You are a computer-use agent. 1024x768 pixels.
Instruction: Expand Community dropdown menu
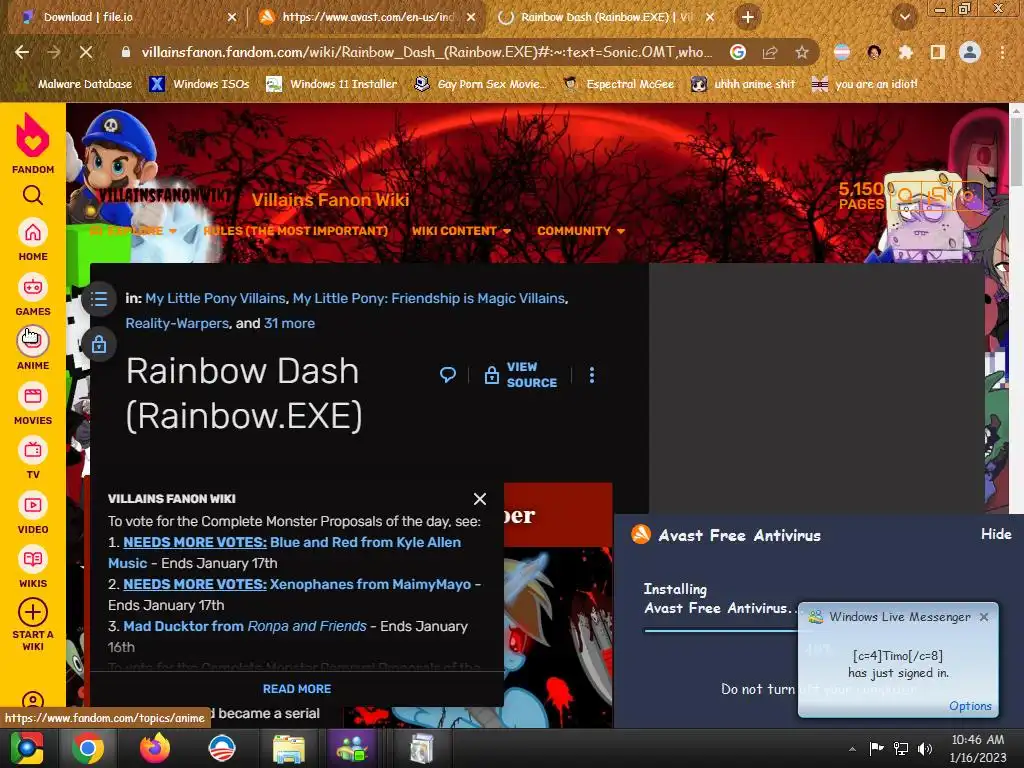[581, 231]
